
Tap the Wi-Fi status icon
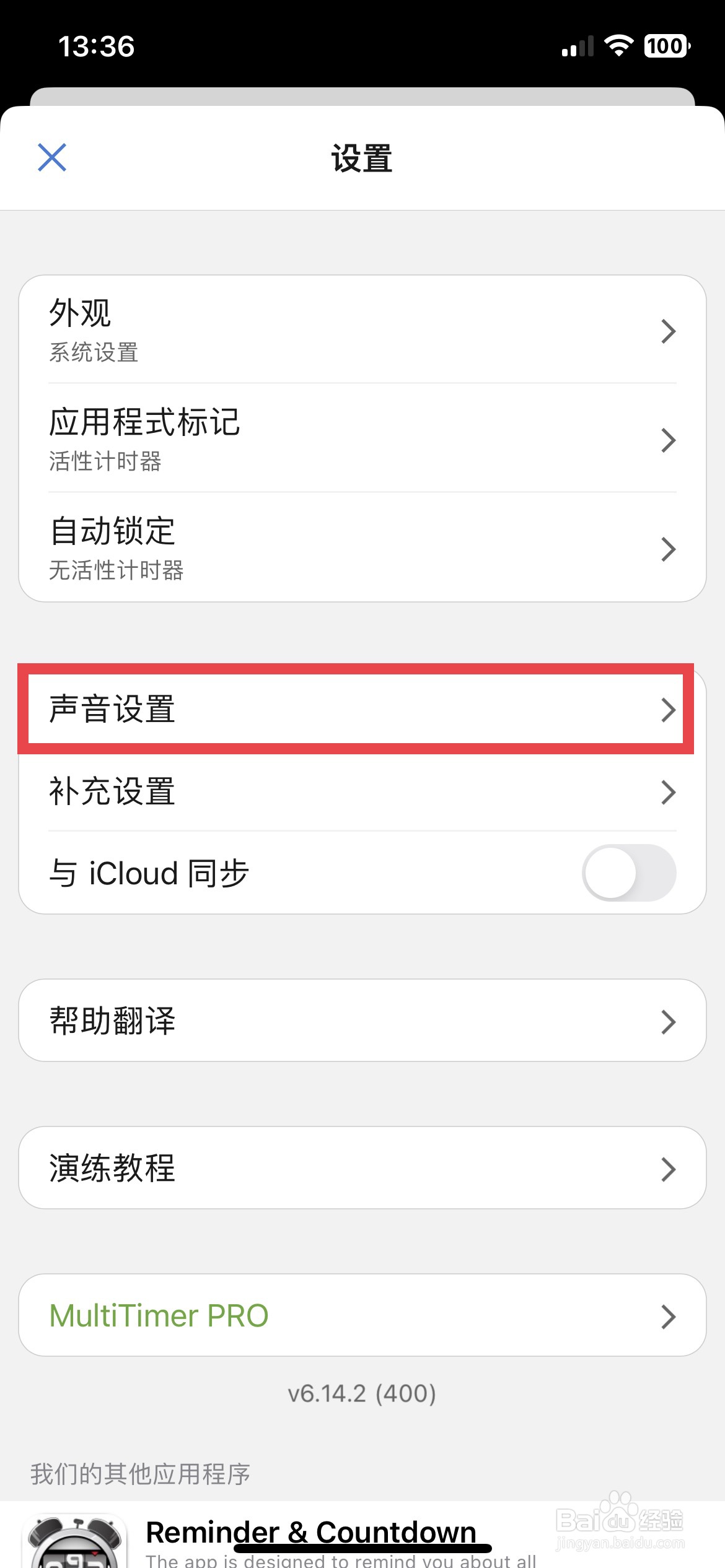[618, 46]
